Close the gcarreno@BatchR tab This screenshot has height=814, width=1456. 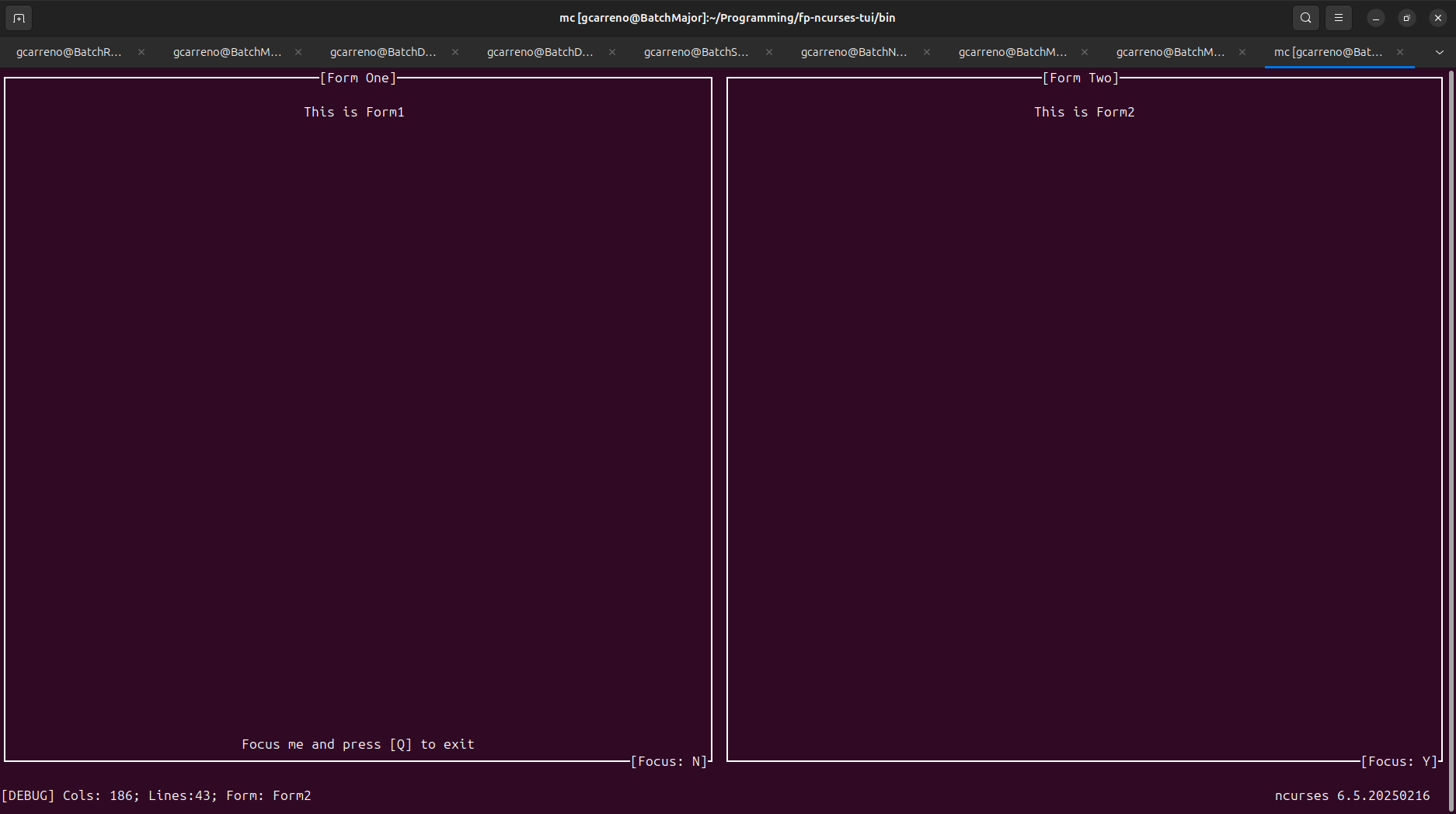(x=141, y=52)
